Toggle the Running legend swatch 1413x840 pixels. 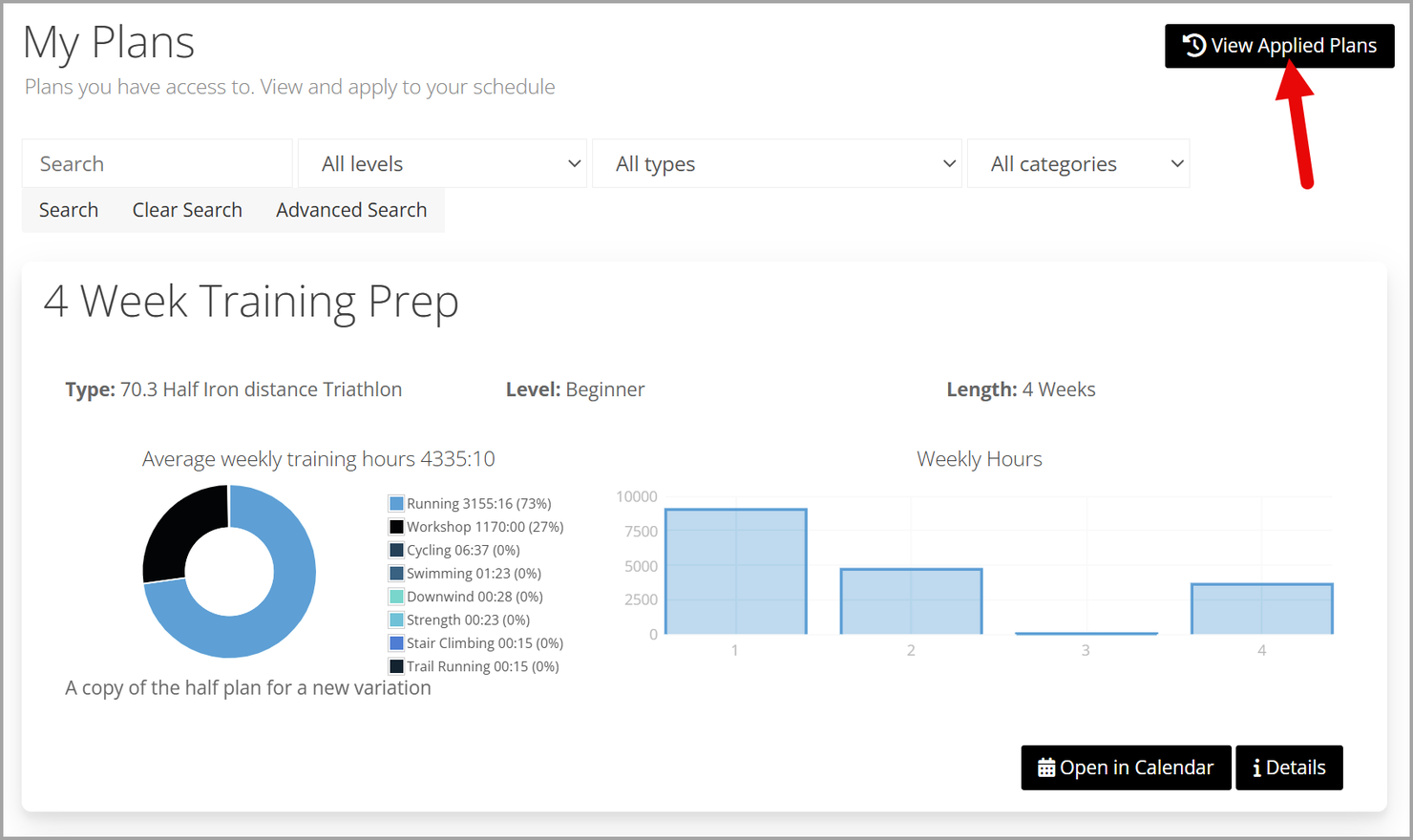(396, 503)
